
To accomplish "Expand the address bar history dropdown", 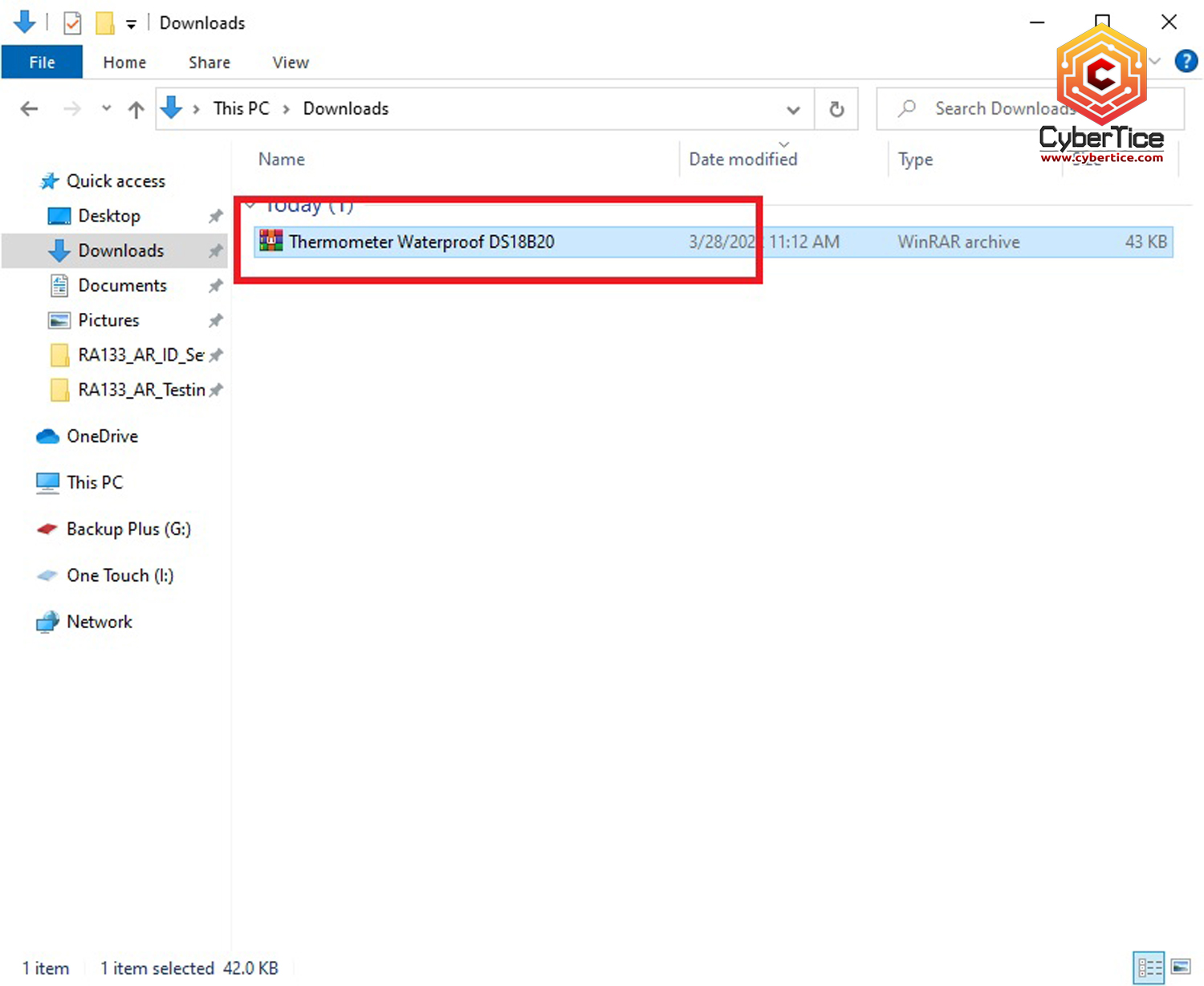I will pyautogui.click(x=793, y=109).
